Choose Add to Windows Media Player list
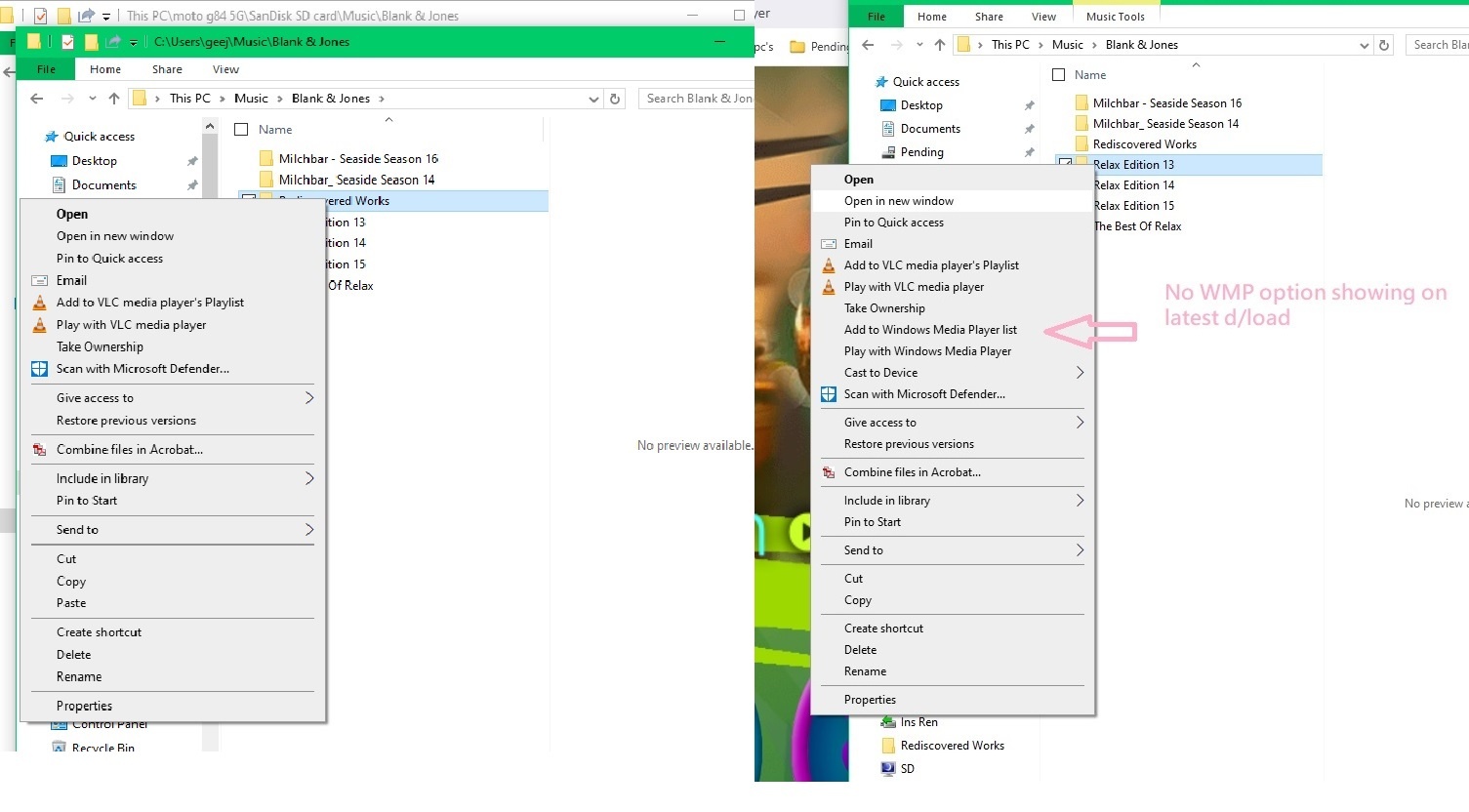 [930, 330]
